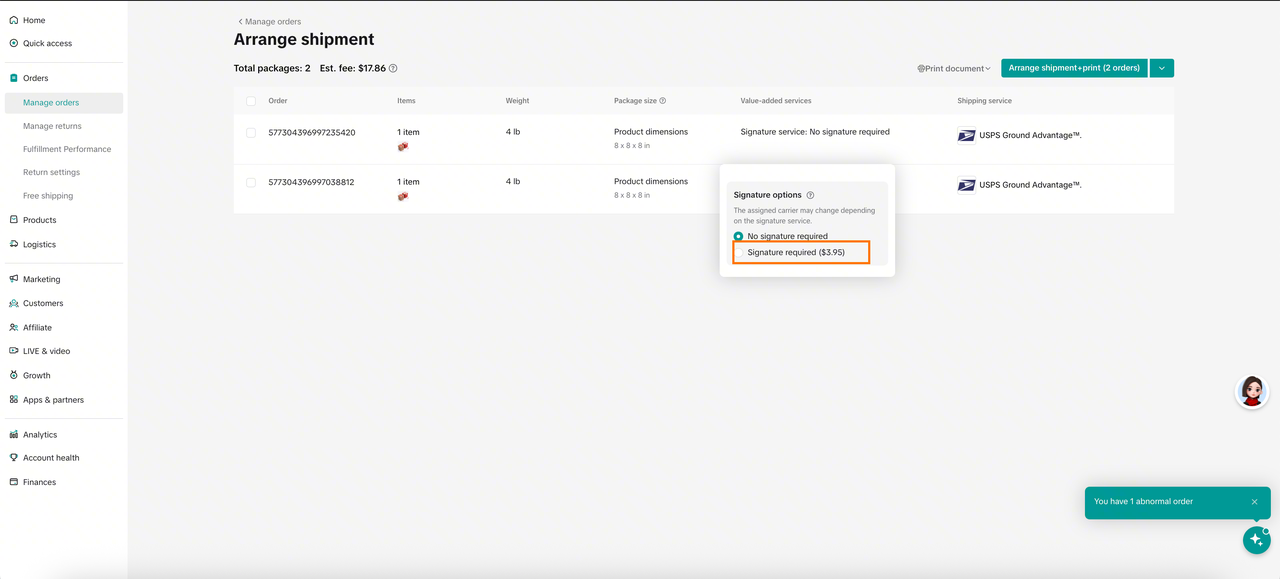Click the AI assistant sparkle button
Image resolution: width=1280 pixels, height=579 pixels.
coord(1256,540)
